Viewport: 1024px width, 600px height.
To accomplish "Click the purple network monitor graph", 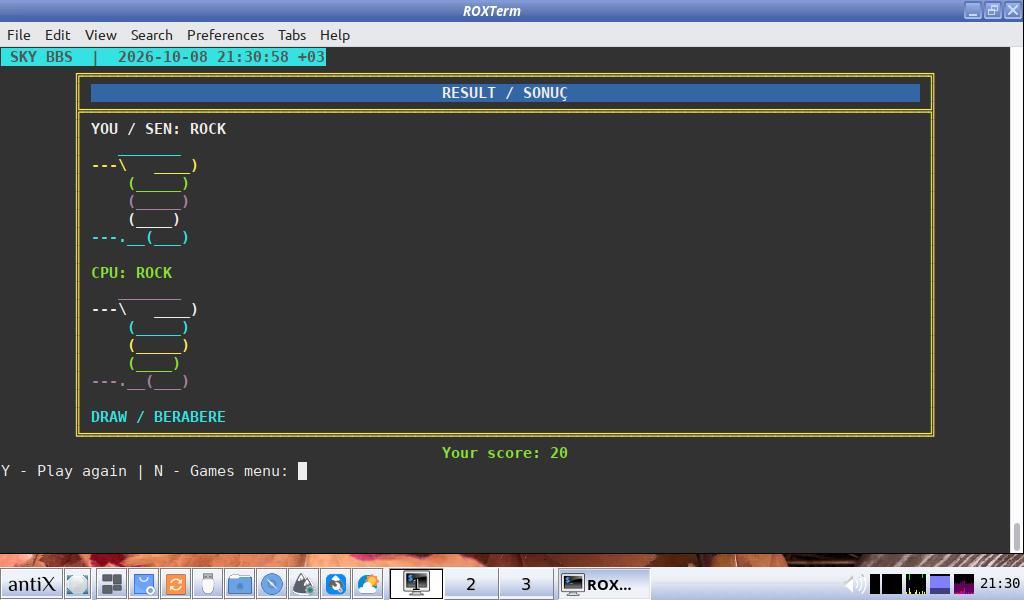I will tap(964, 584).
